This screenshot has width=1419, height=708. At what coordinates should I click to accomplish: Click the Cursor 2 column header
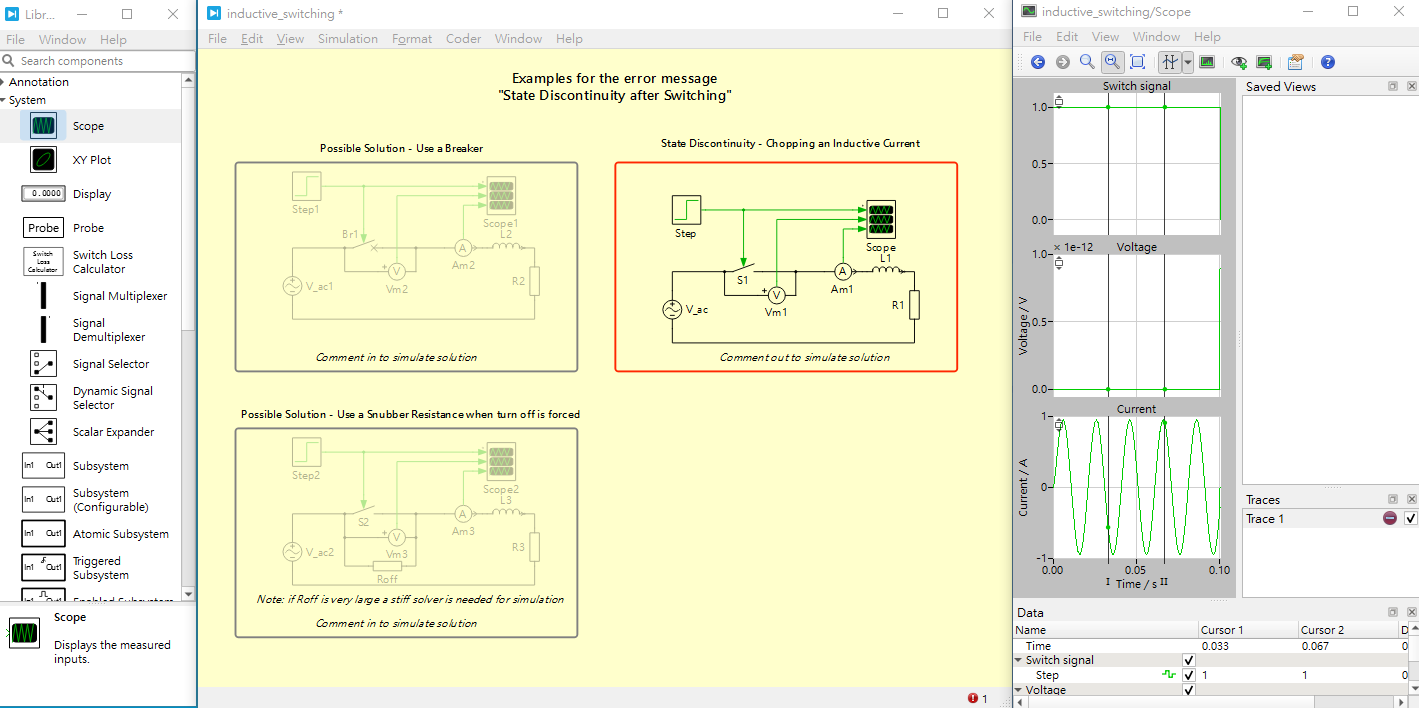[1347, 630]
